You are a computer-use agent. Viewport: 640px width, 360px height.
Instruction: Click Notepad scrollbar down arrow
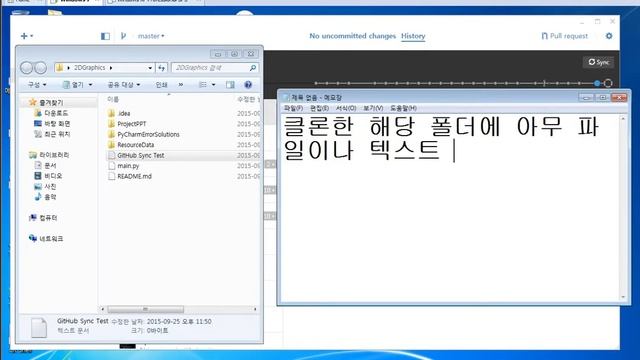623,298
